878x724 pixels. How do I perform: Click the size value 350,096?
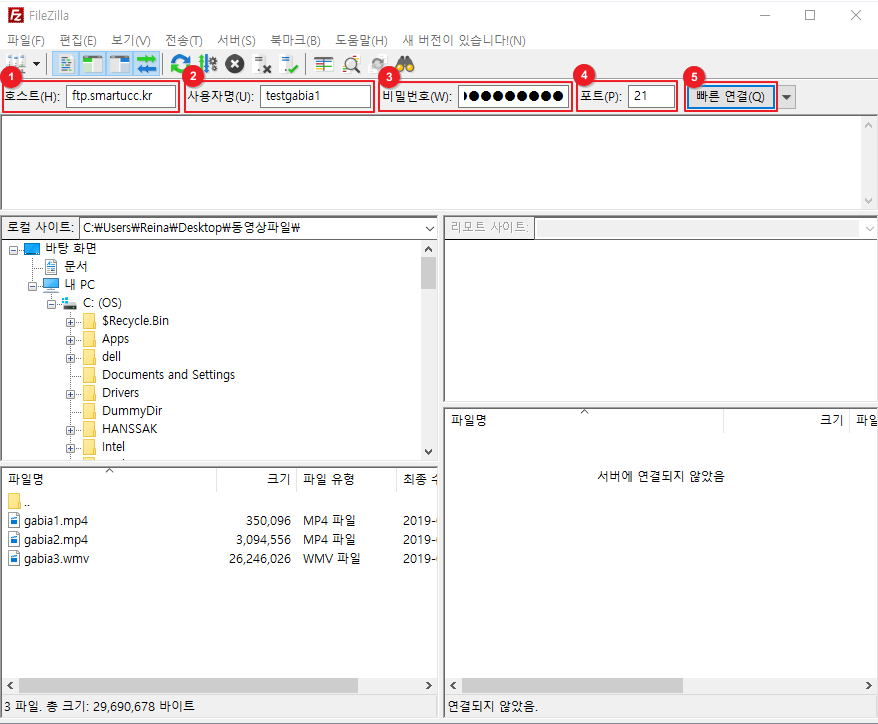point(268,521)
